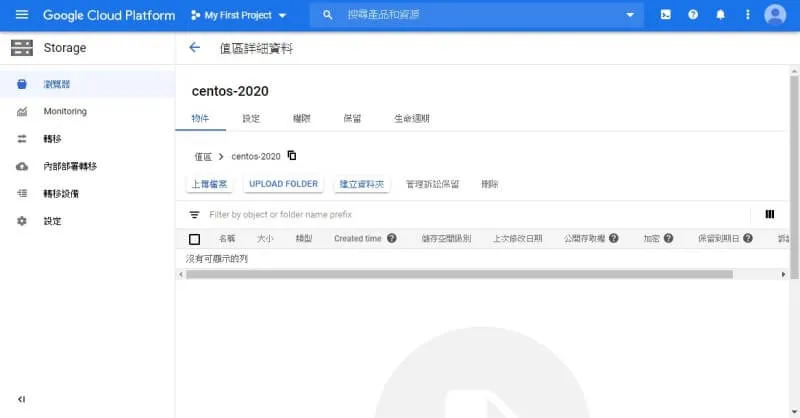Switch to the 物件 tab
The image size is (800, 418).
point(201,118)
